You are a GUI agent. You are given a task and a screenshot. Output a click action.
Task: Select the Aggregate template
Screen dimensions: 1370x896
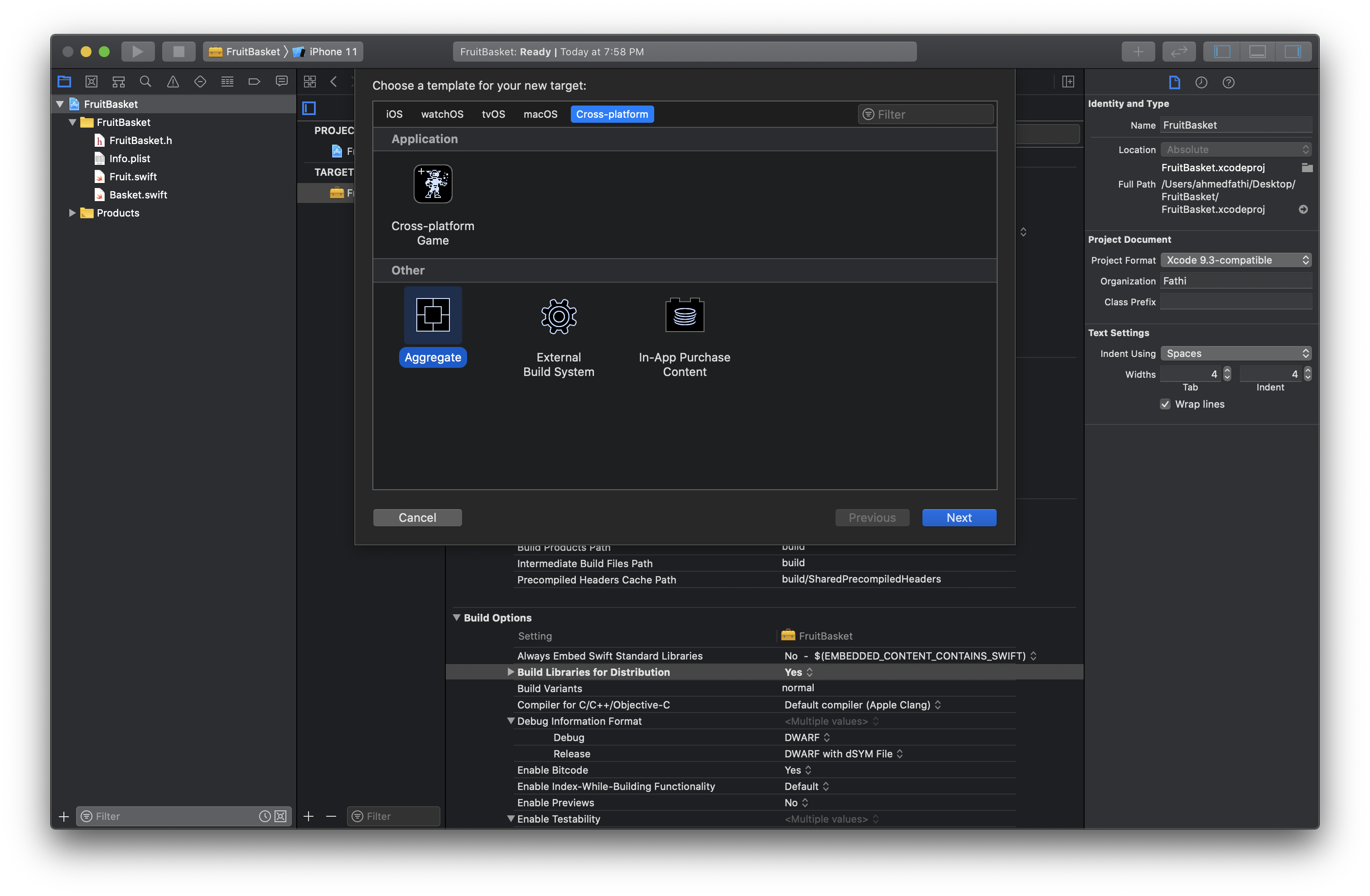(433, 327)
